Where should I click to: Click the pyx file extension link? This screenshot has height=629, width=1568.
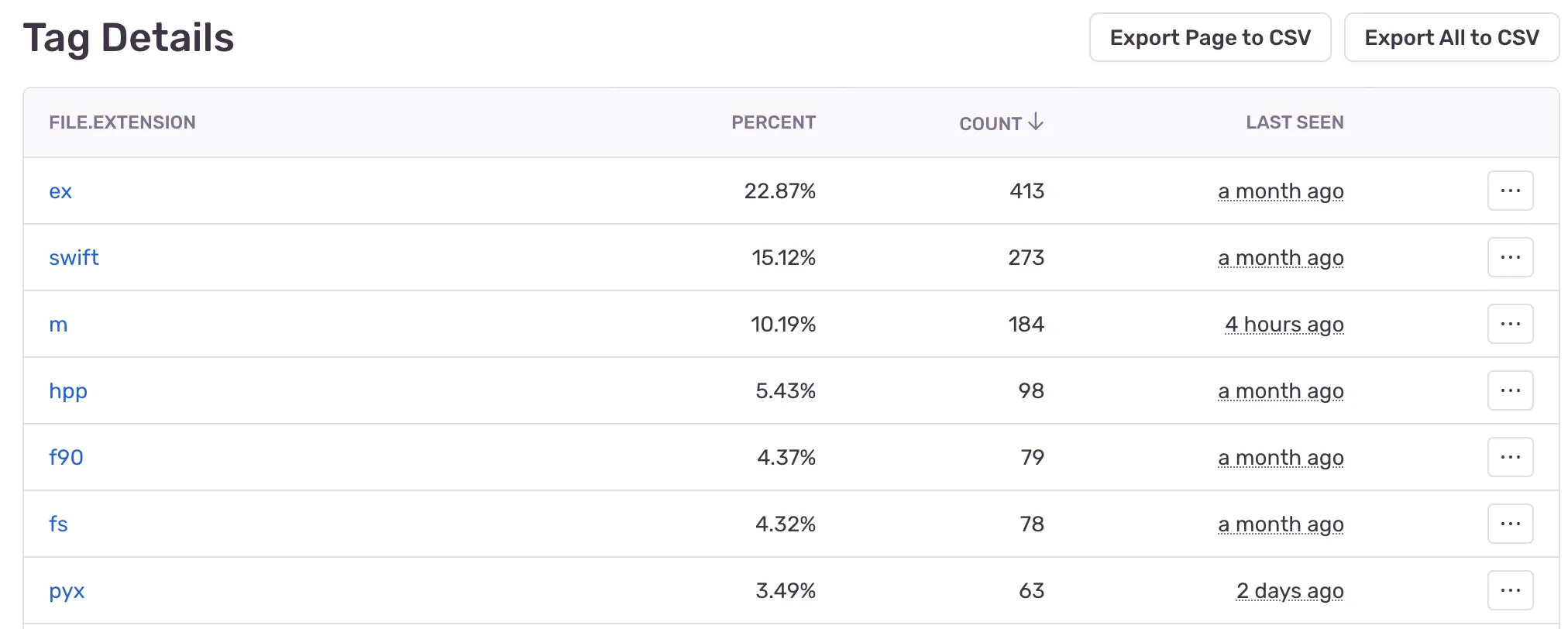(x=67, y=591)
